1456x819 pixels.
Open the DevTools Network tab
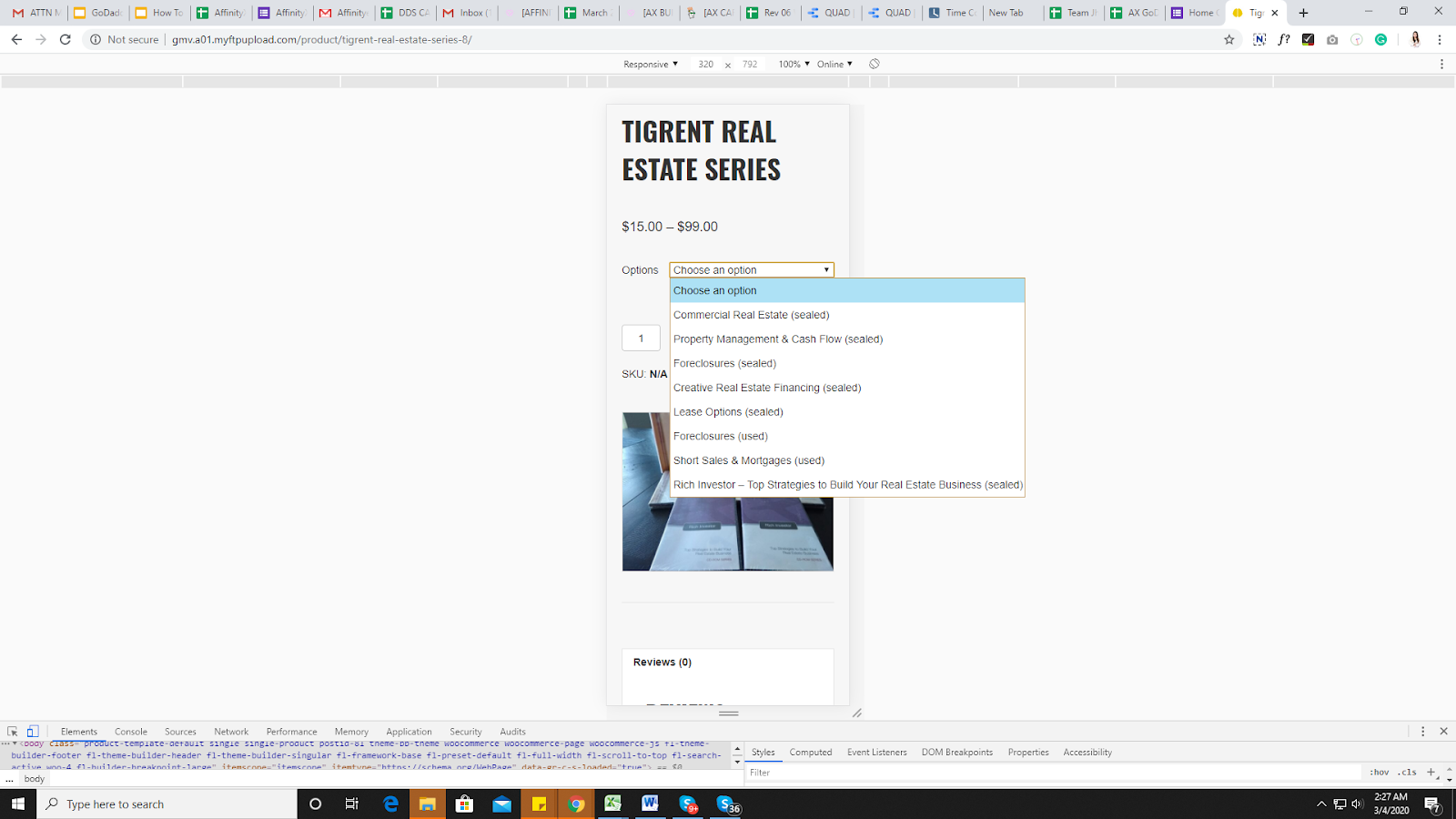[x=231, y=732]
